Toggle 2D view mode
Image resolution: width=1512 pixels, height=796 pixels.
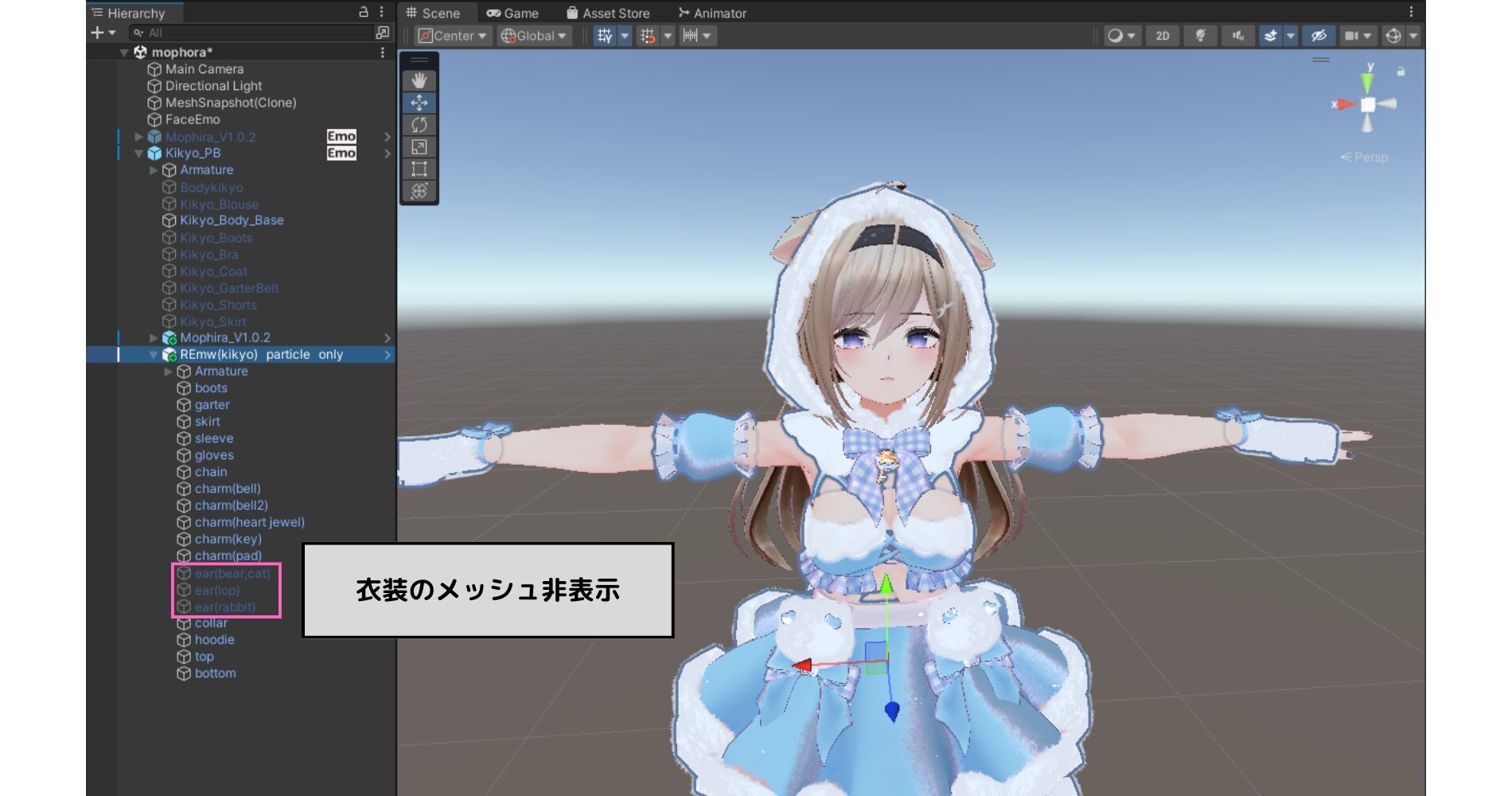coord(1161,35)
